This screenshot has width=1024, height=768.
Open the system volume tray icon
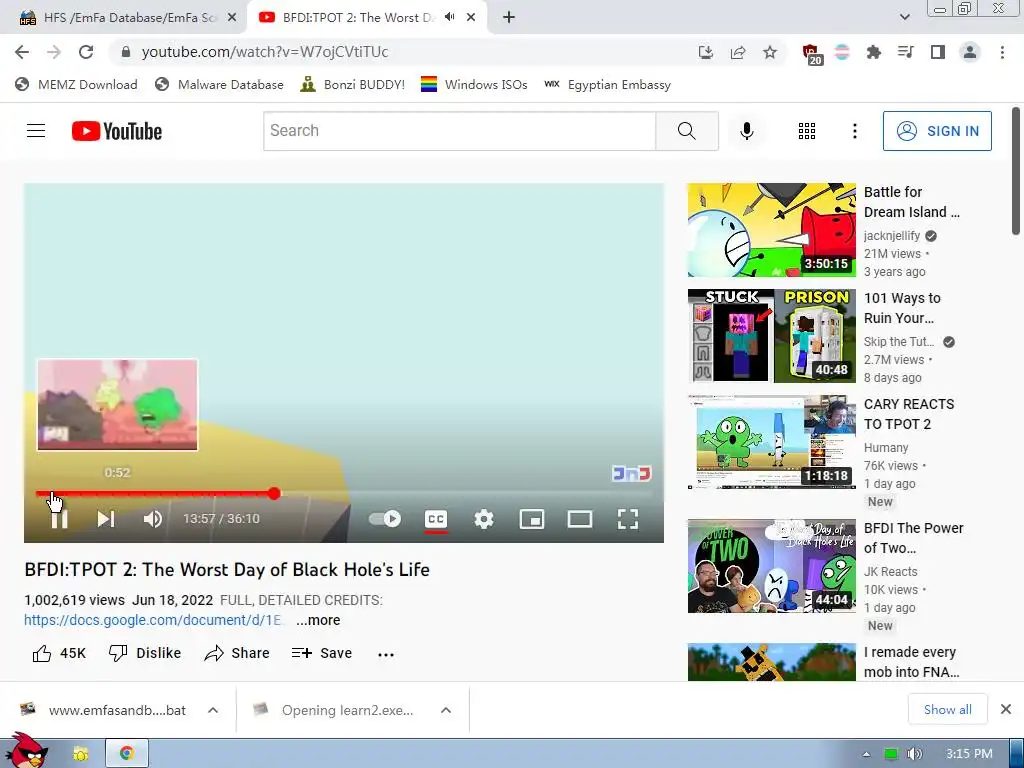914,754
